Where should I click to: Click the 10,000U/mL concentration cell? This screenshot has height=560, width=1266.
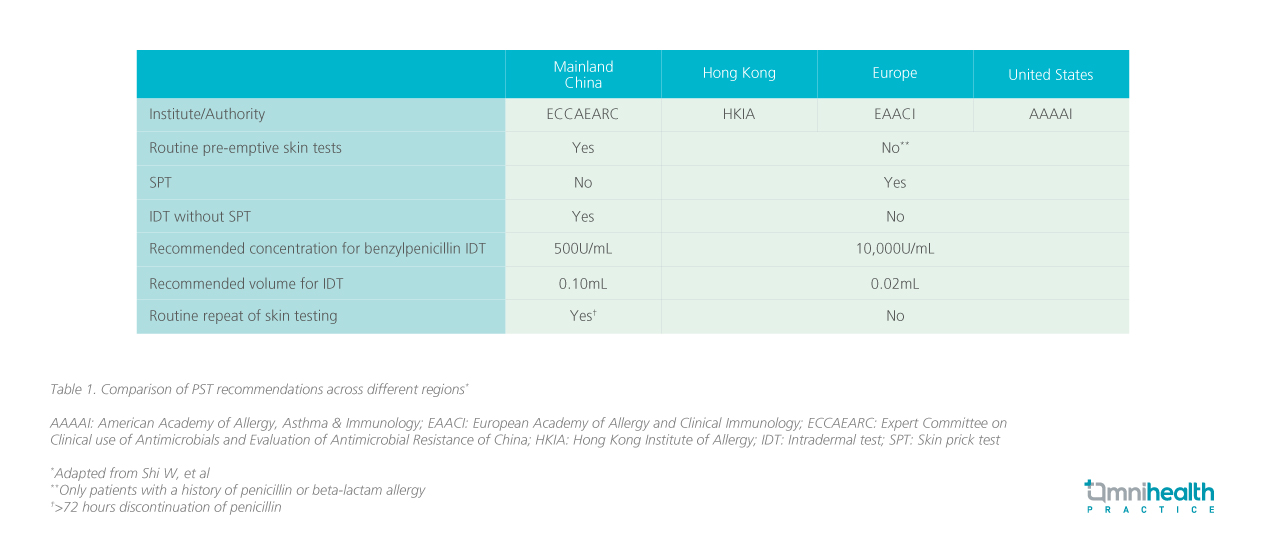click(894, 249)
